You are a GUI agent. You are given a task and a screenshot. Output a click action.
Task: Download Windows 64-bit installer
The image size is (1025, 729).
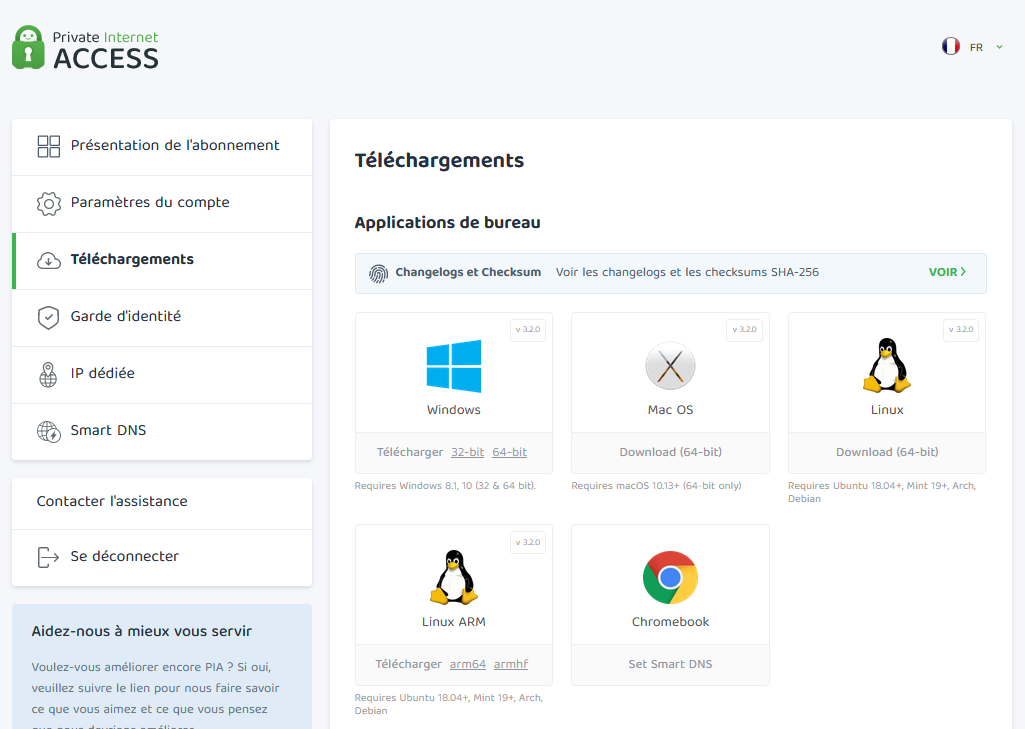pos(509,452)
